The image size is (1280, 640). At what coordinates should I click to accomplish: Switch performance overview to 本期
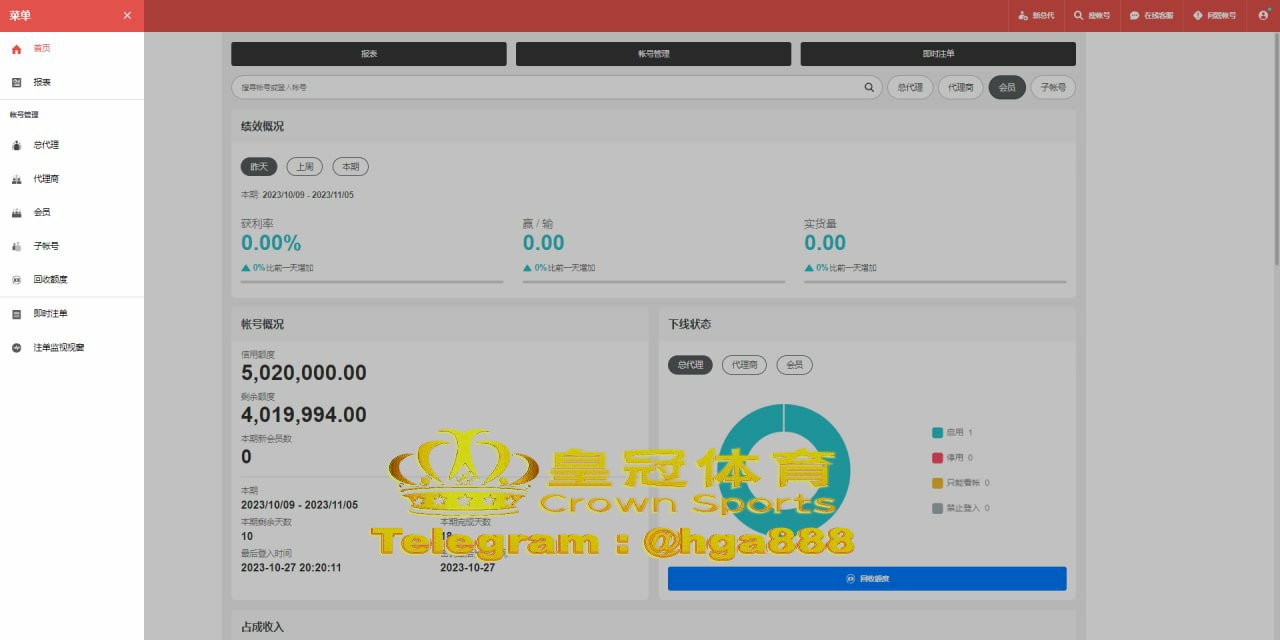pyautogui.click(x=350, y=167)
